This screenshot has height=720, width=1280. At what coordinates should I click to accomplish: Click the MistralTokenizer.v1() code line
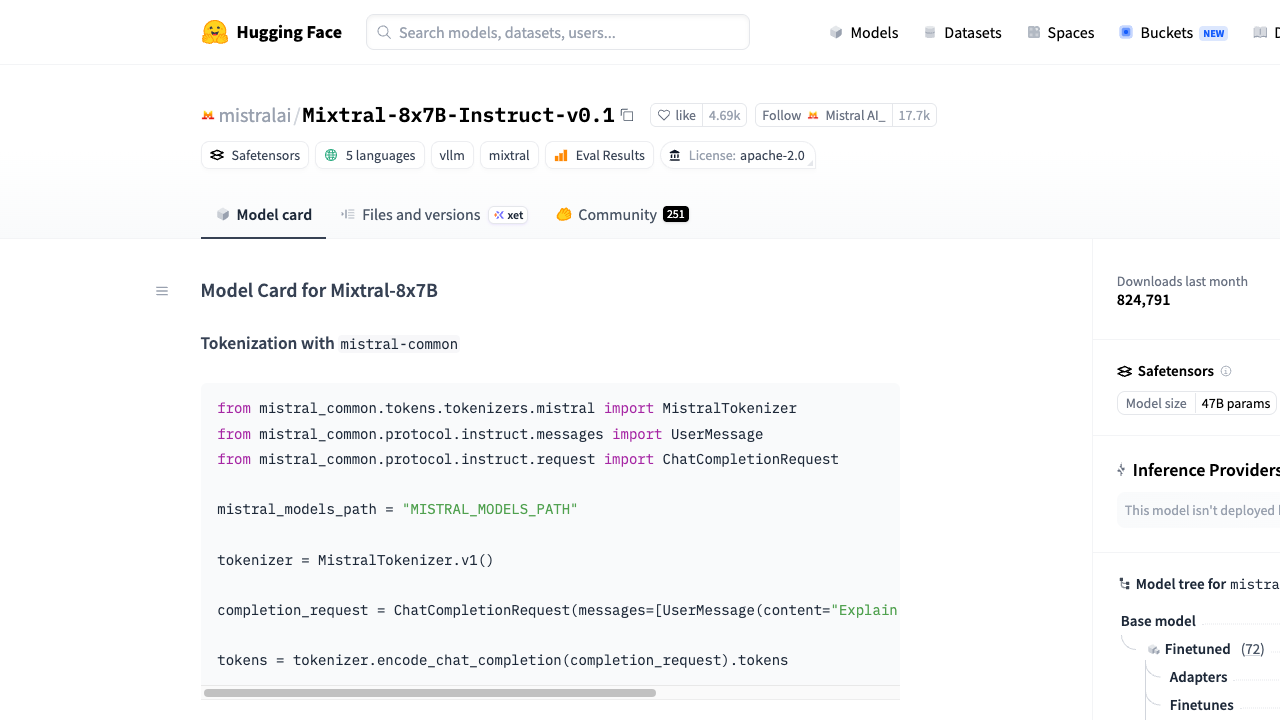point(355,560)
